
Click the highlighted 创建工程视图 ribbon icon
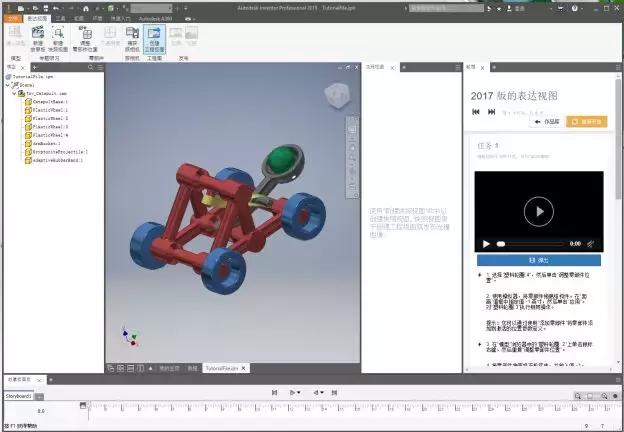154,39
